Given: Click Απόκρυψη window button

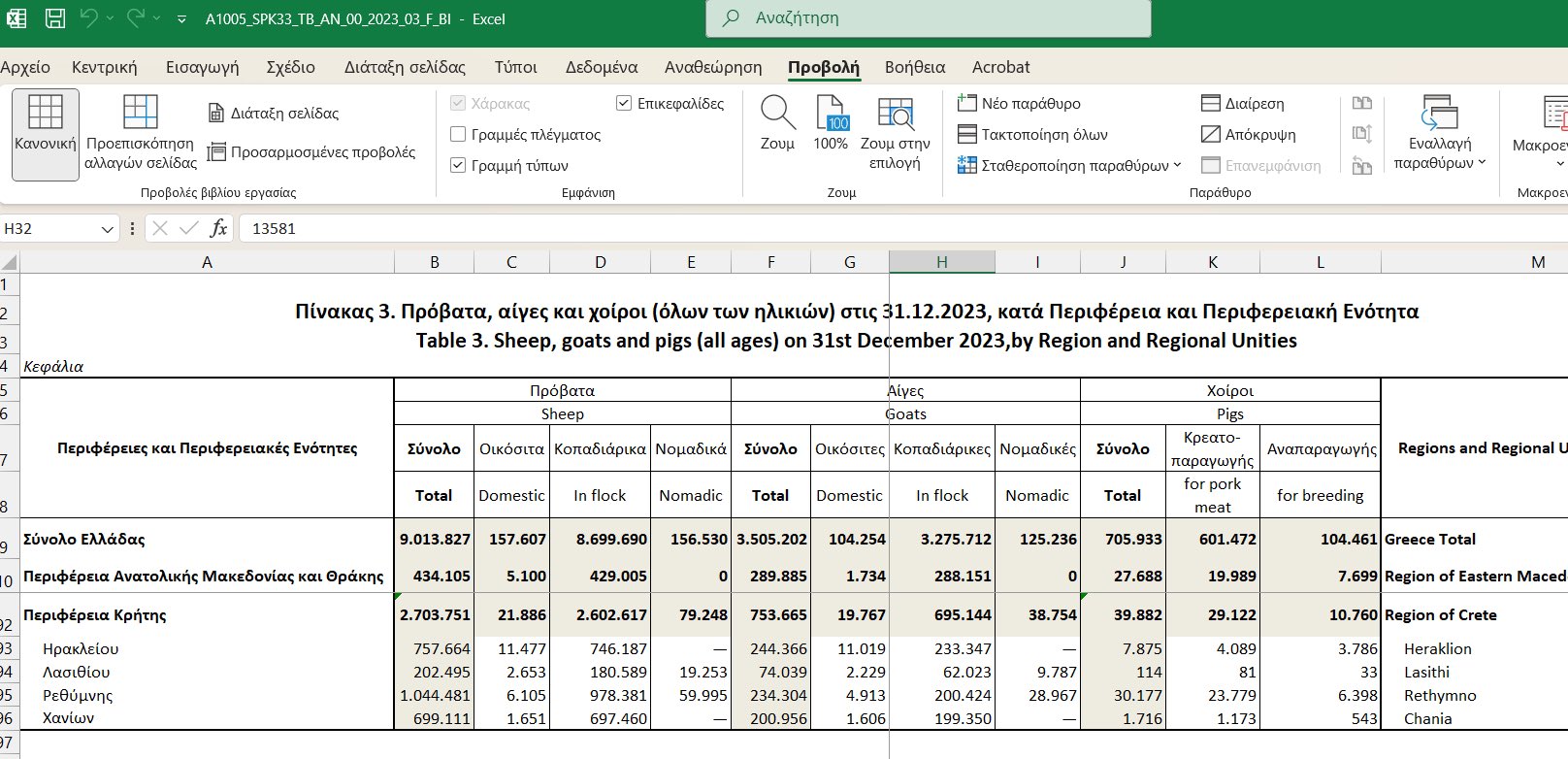Looking at the screenshot, I should tap(1248, 134).
